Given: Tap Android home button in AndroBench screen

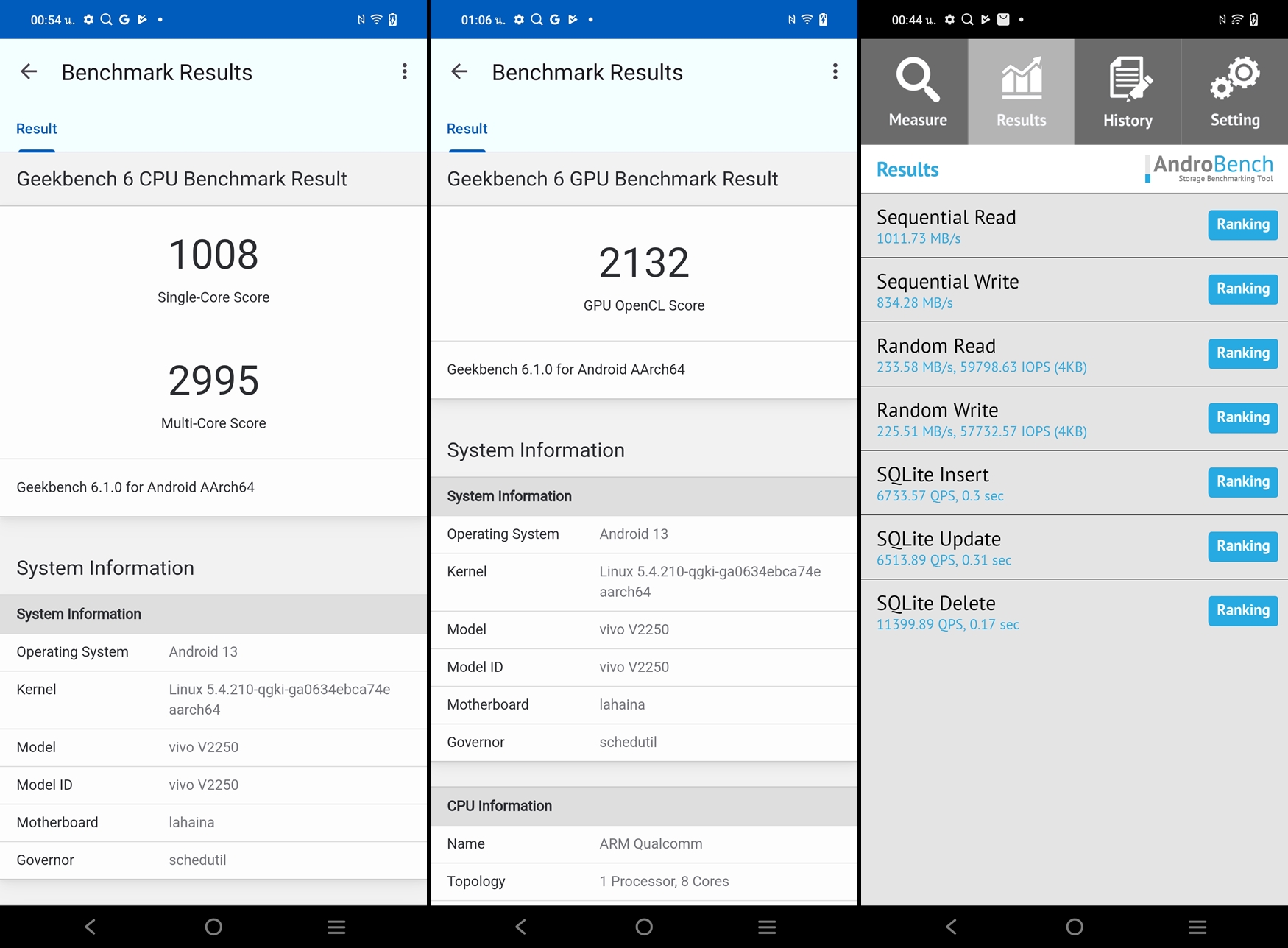Looking at the screenshot, I should [x=1075, y=927].
